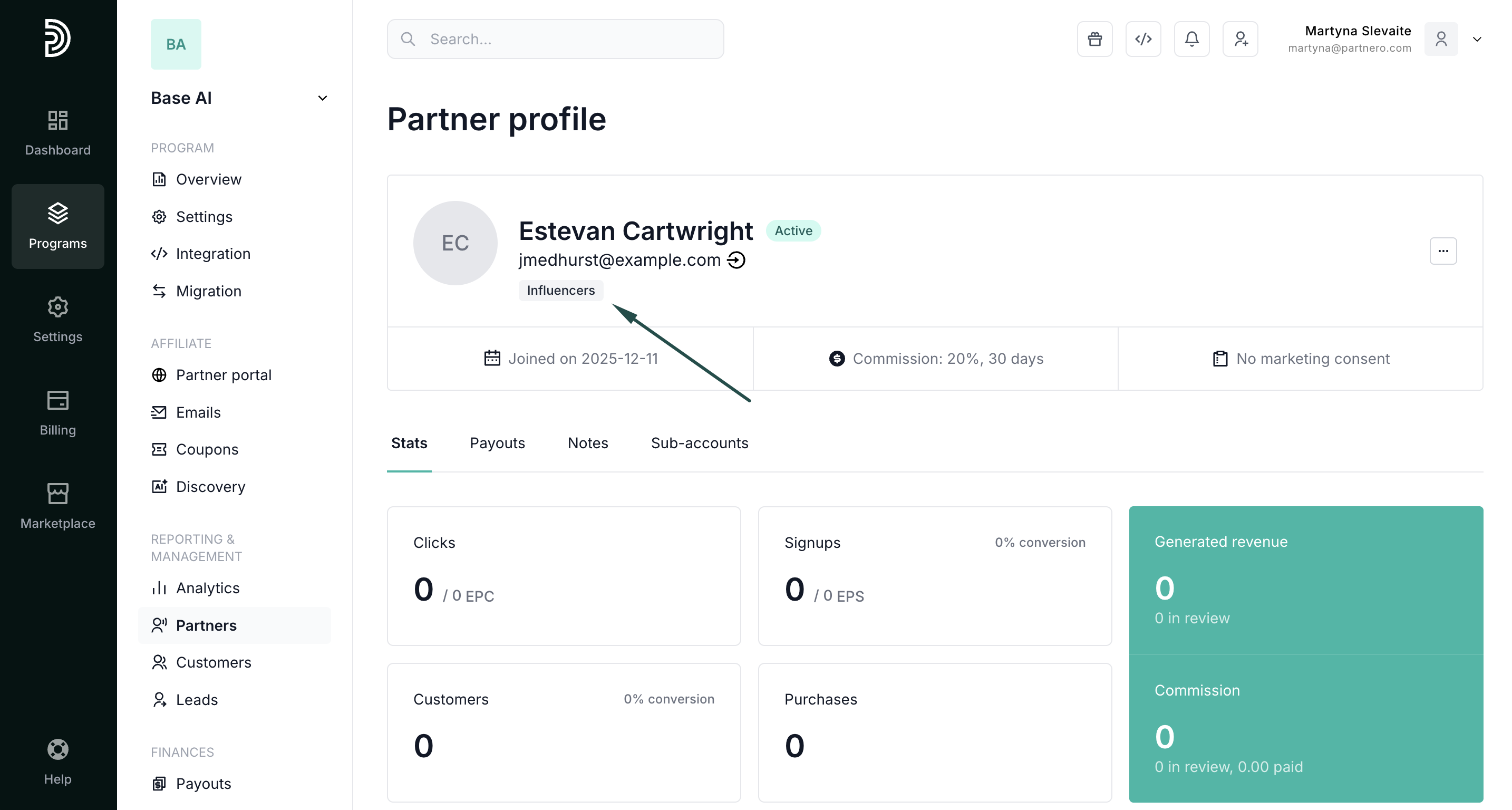This screenshot has width=1512, height=810.
Task: Go to Marketplace in the left rail
Action: [57, 506]
